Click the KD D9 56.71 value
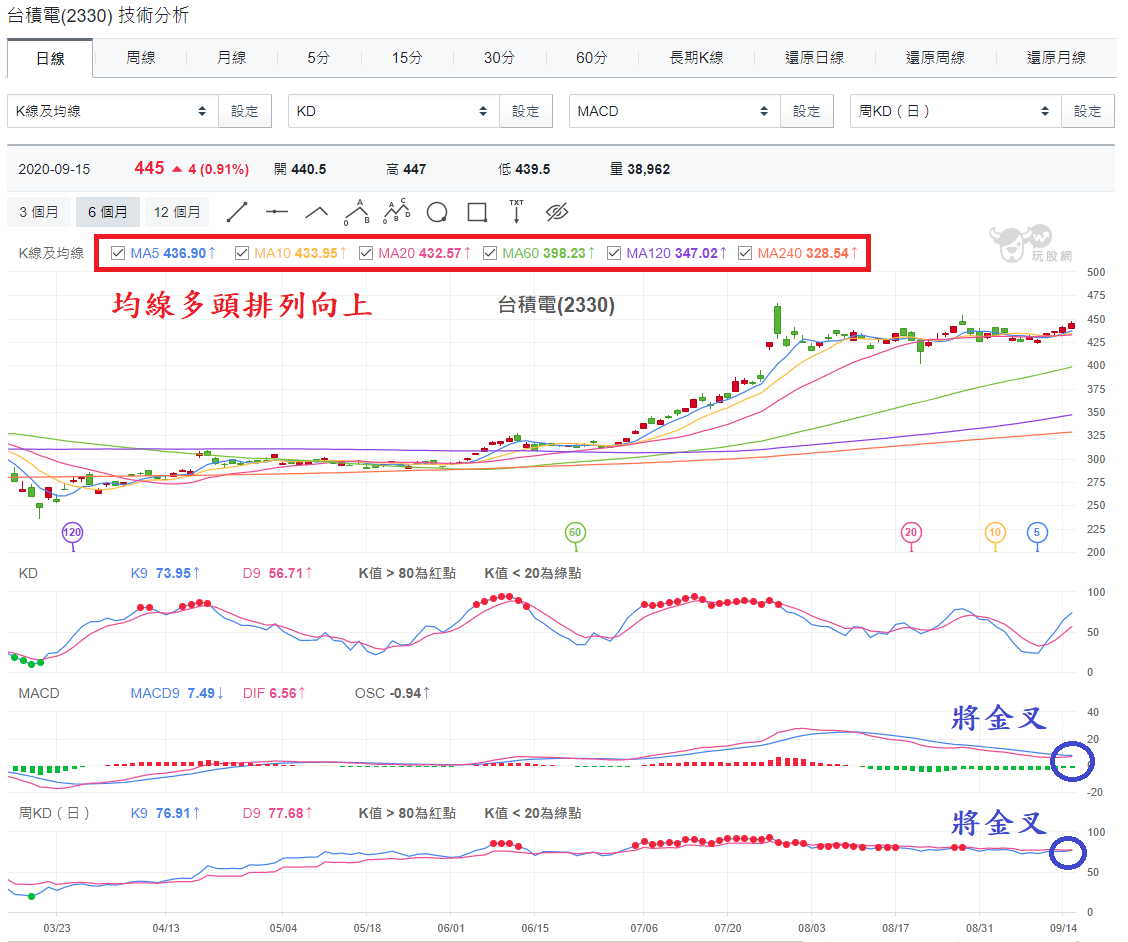The height and width of the screenshot is (942, 1128). tap(278, 574)
